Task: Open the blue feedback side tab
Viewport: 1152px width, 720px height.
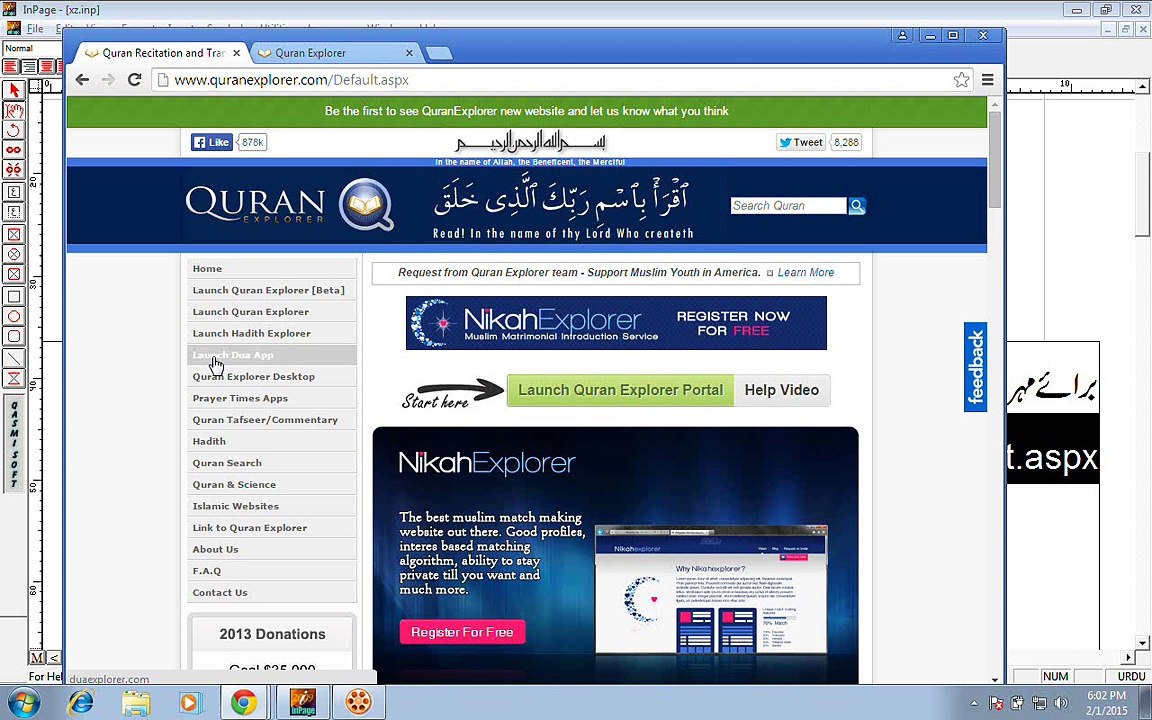Action: [x=975, y=367]
